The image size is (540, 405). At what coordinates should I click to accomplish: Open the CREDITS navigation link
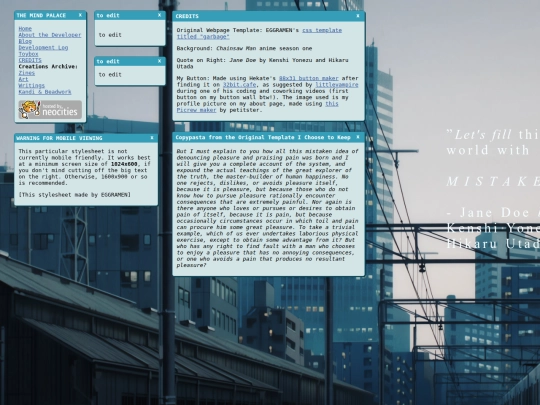(x=30, y=60)
